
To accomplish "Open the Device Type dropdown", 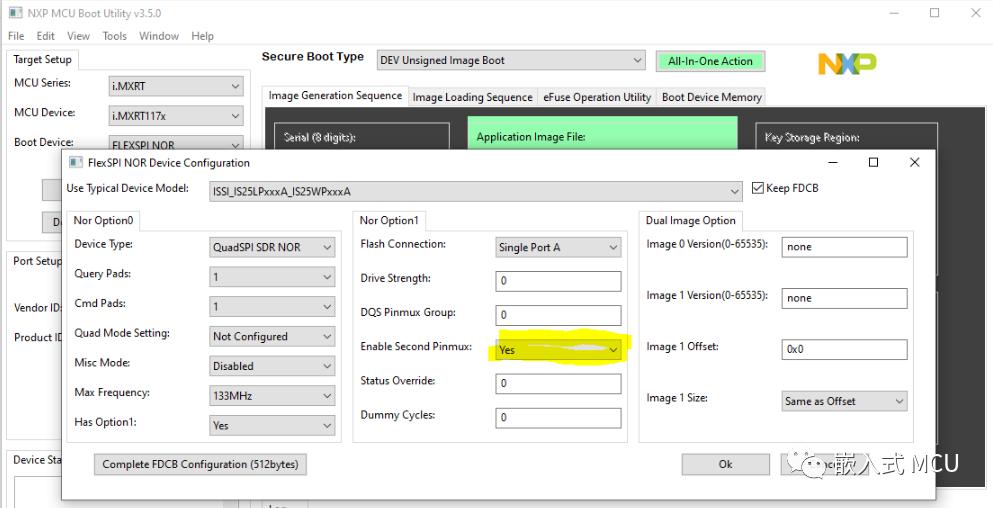I will click(271, 247).
